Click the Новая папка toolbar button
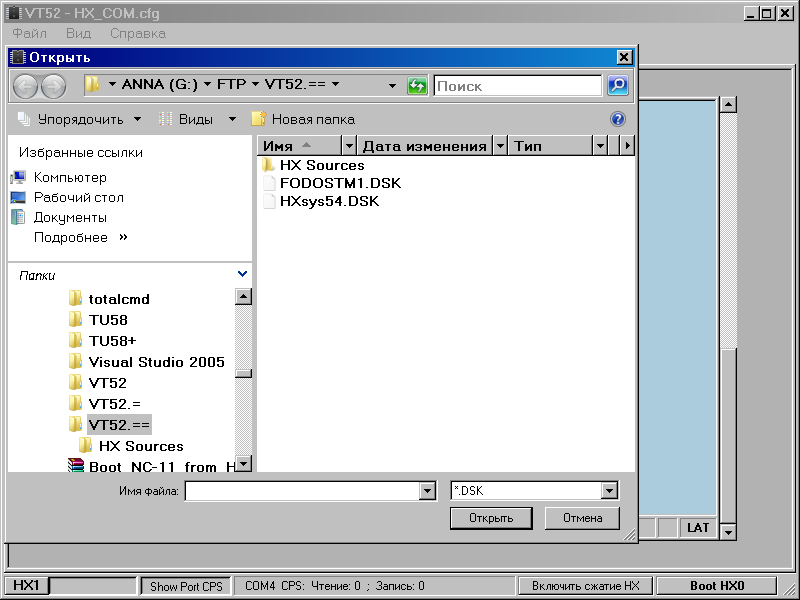The height and width of the screenshot is (600, 800). pyautogui.click(x=303, y=119)
